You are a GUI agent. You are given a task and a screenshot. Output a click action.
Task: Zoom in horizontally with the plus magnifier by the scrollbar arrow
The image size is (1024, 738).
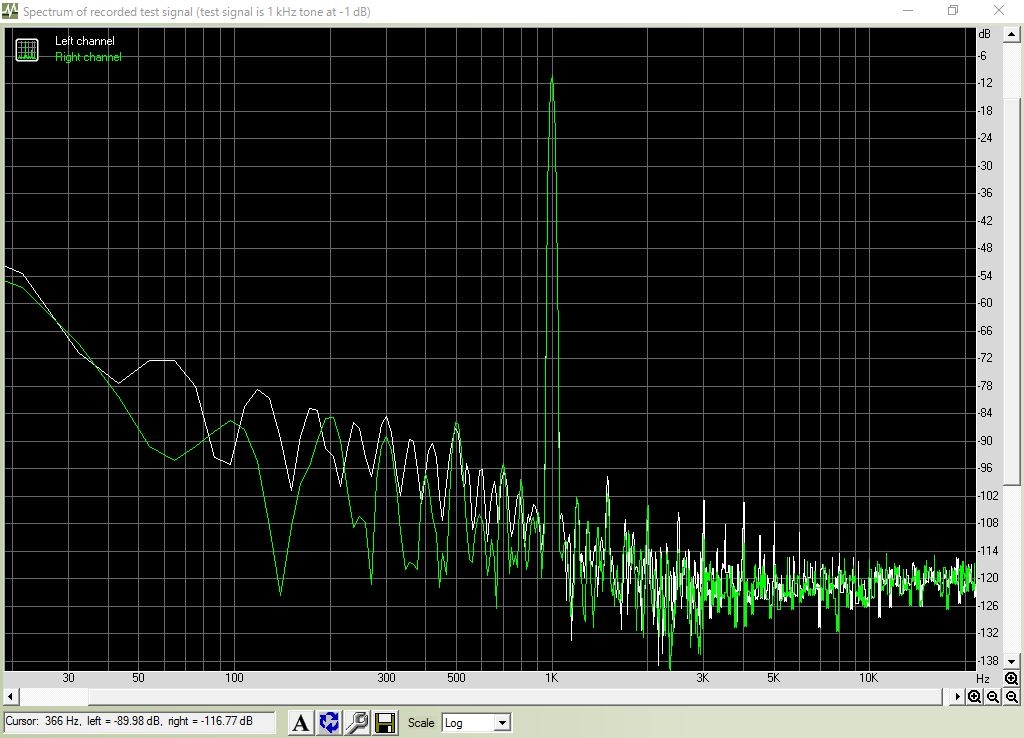tap(974, 696)
